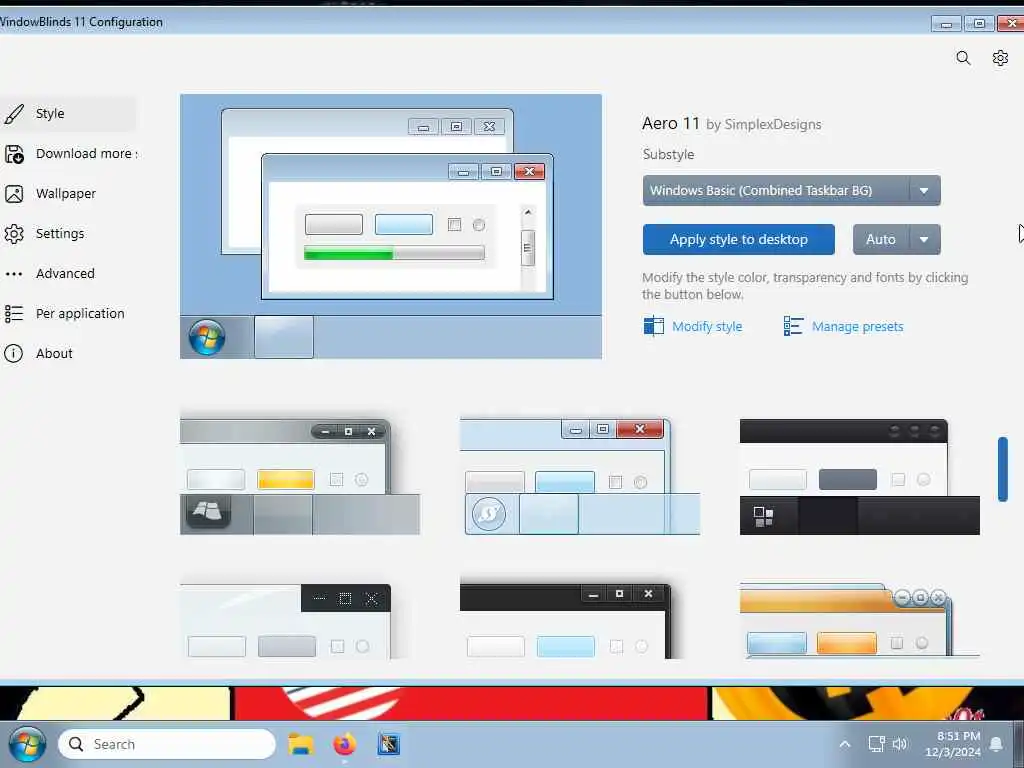
Task: Select the dark black taskbar style thumbnail
Action: [859, 477]
